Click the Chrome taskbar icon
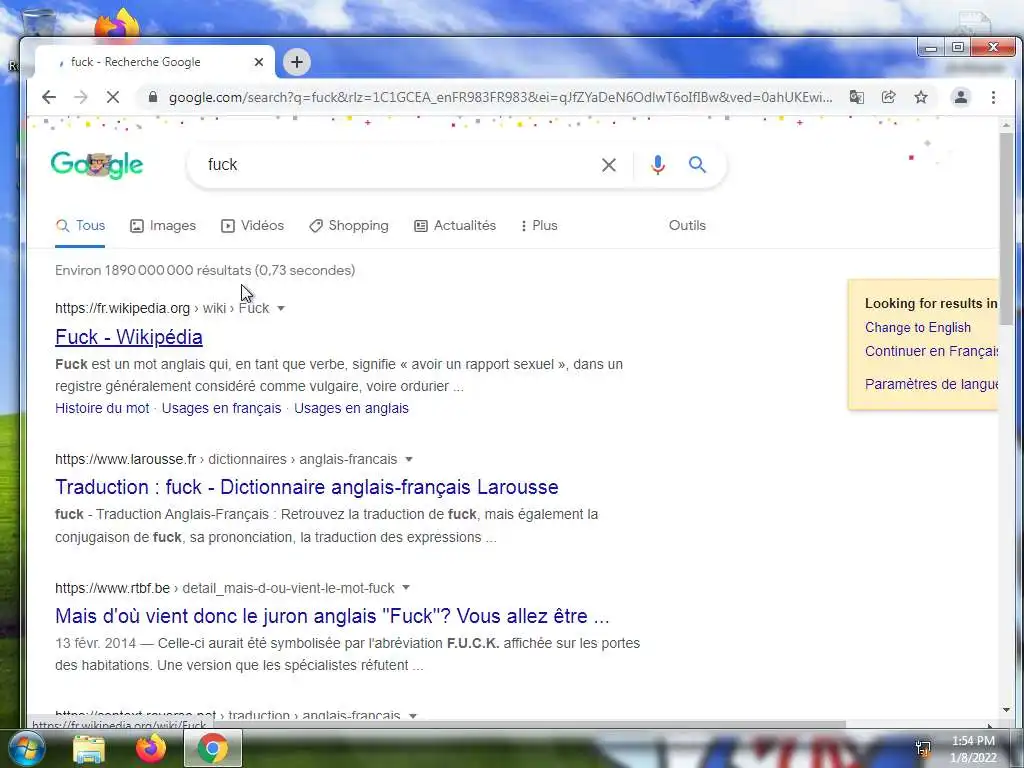The height and width of the screenshot is (768, 1024). [212, 748]
